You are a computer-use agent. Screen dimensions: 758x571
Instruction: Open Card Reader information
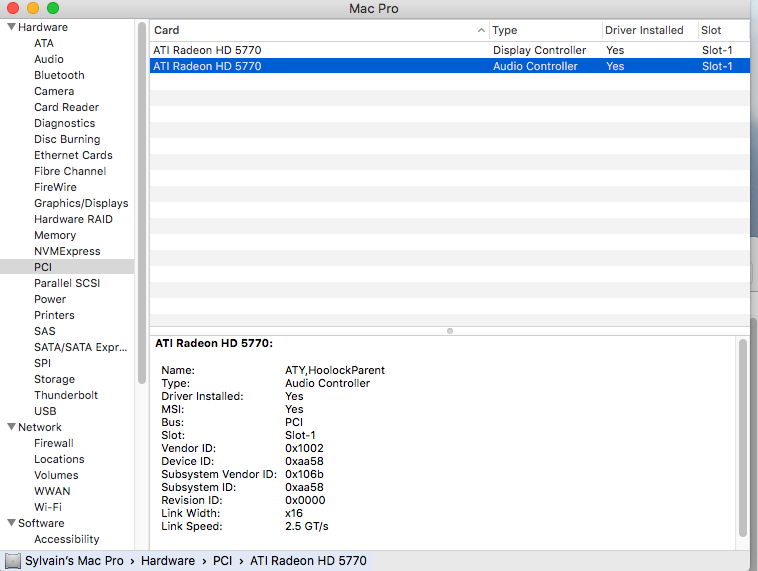click(66, 107)
